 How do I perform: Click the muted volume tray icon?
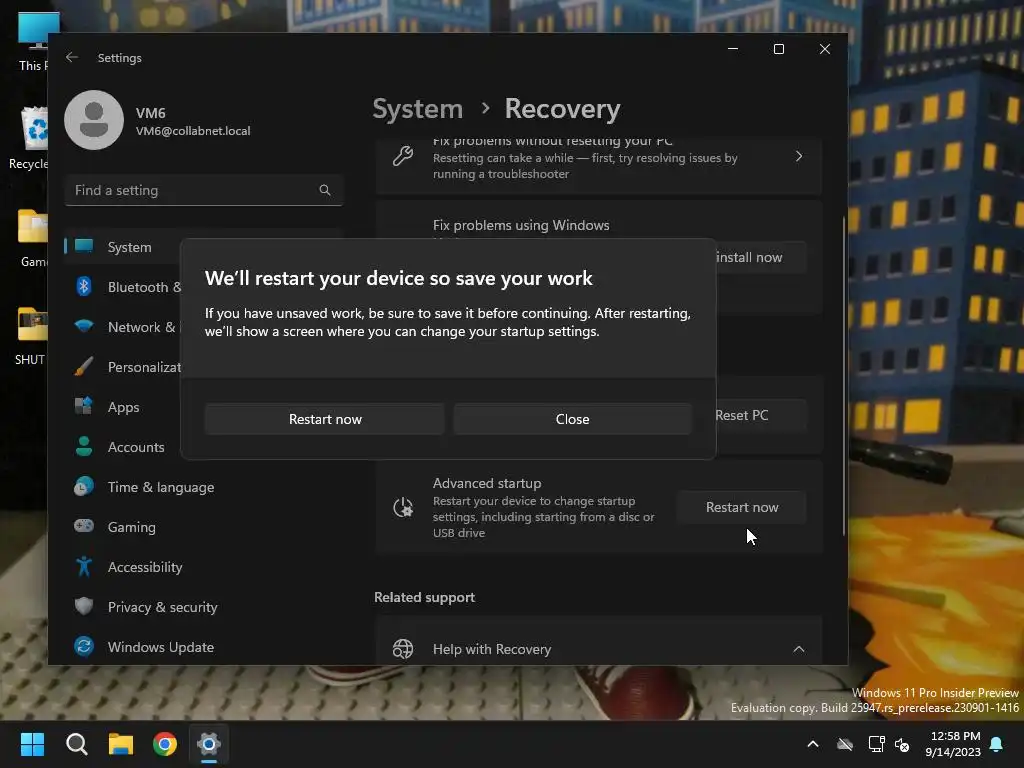click(902, 744)
